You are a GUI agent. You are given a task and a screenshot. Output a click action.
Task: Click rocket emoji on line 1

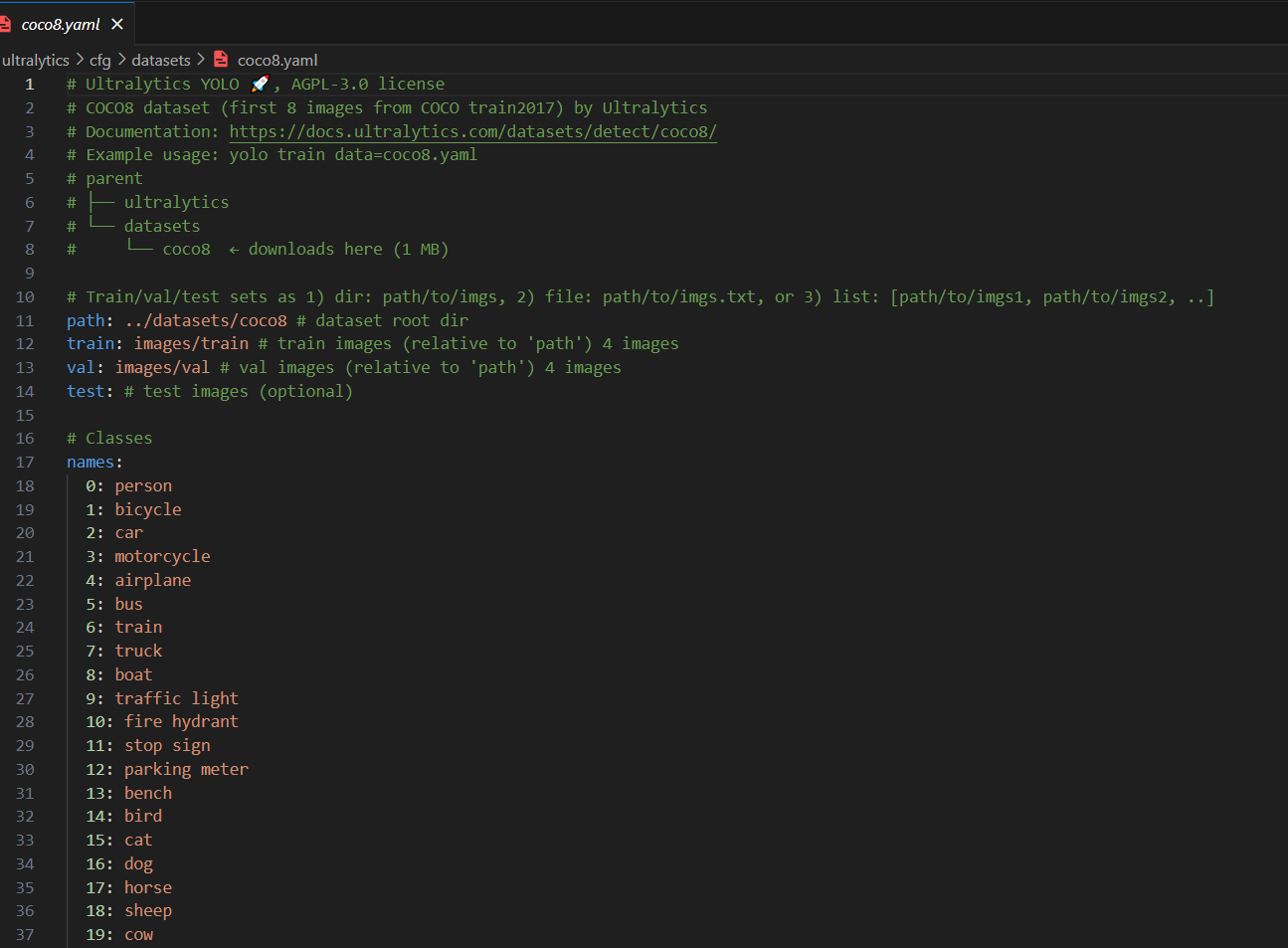click(260, 84)
